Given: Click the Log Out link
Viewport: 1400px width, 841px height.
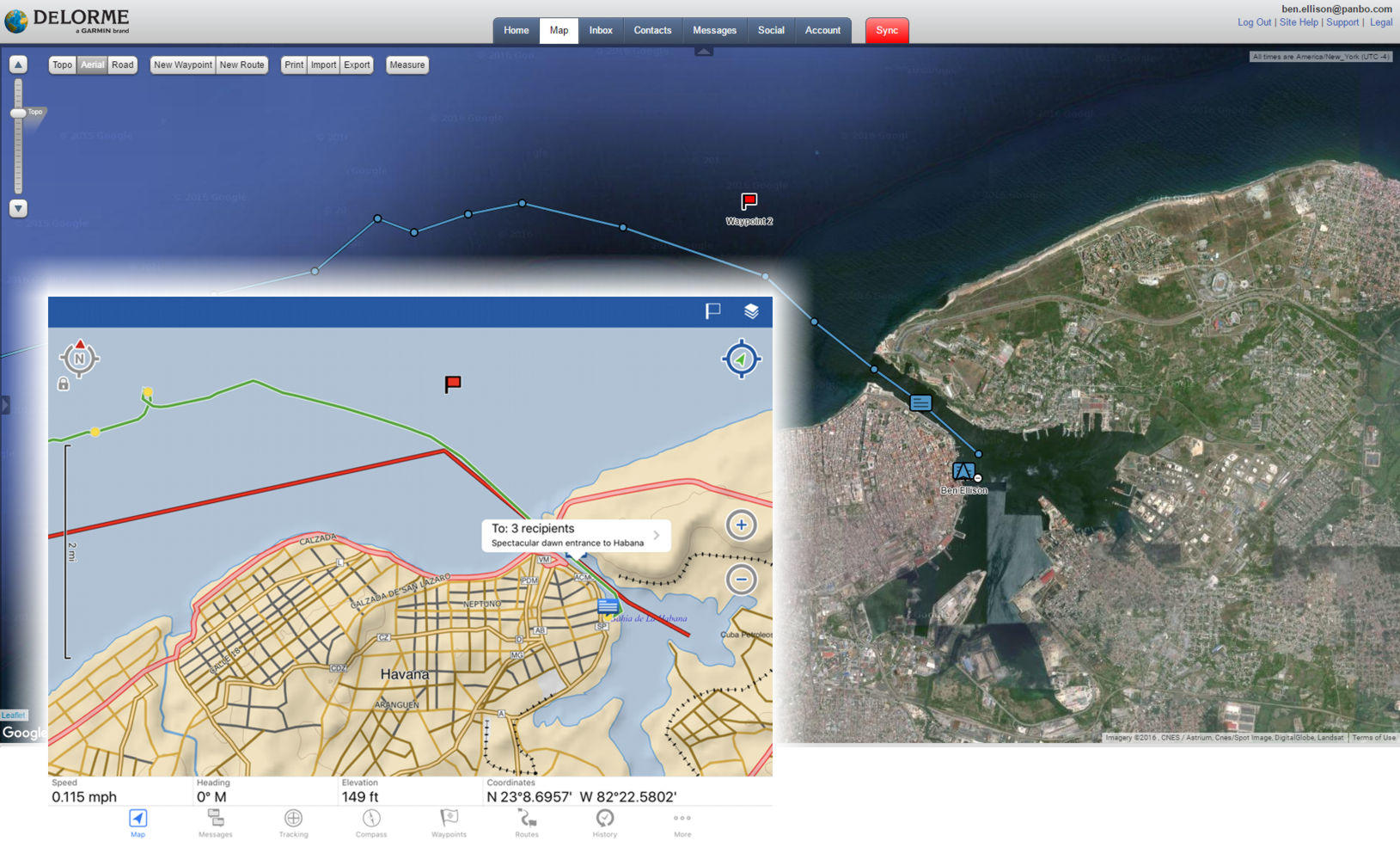Looking at the screenshot, I should click(1254, 22).
